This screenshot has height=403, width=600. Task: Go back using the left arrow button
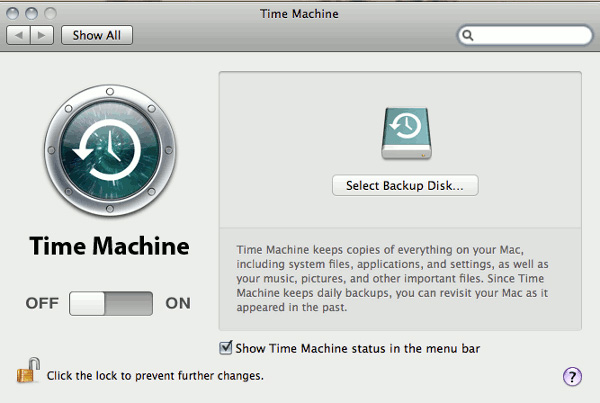19,35
